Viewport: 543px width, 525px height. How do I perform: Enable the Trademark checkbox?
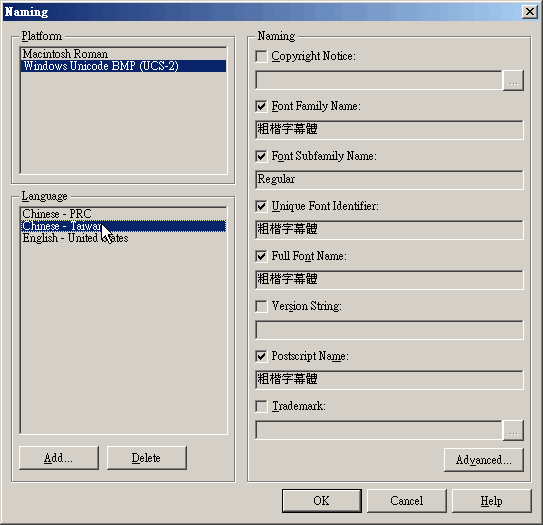coord(261,406)
